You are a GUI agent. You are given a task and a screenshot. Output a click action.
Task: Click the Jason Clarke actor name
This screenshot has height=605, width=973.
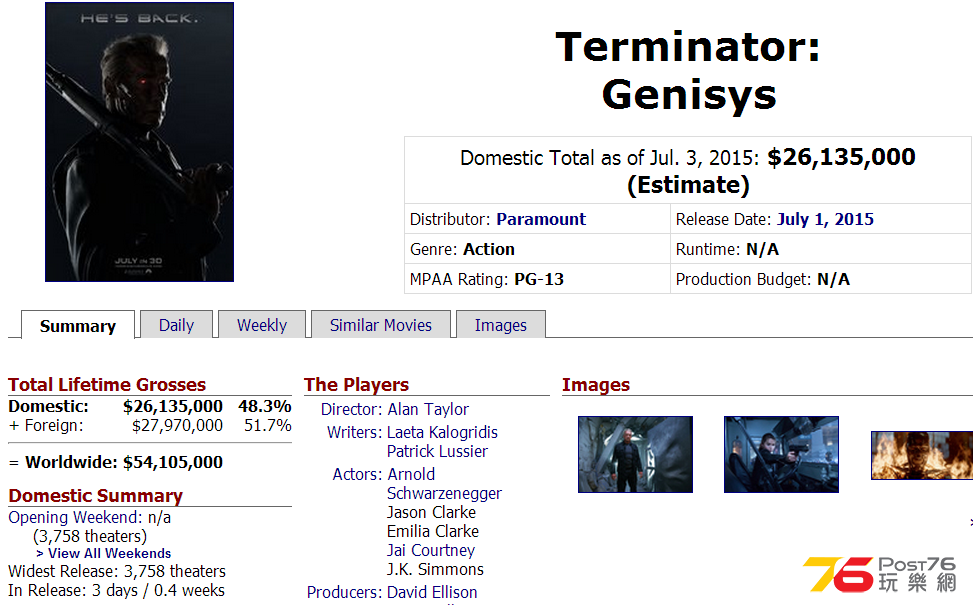(431, 513)
